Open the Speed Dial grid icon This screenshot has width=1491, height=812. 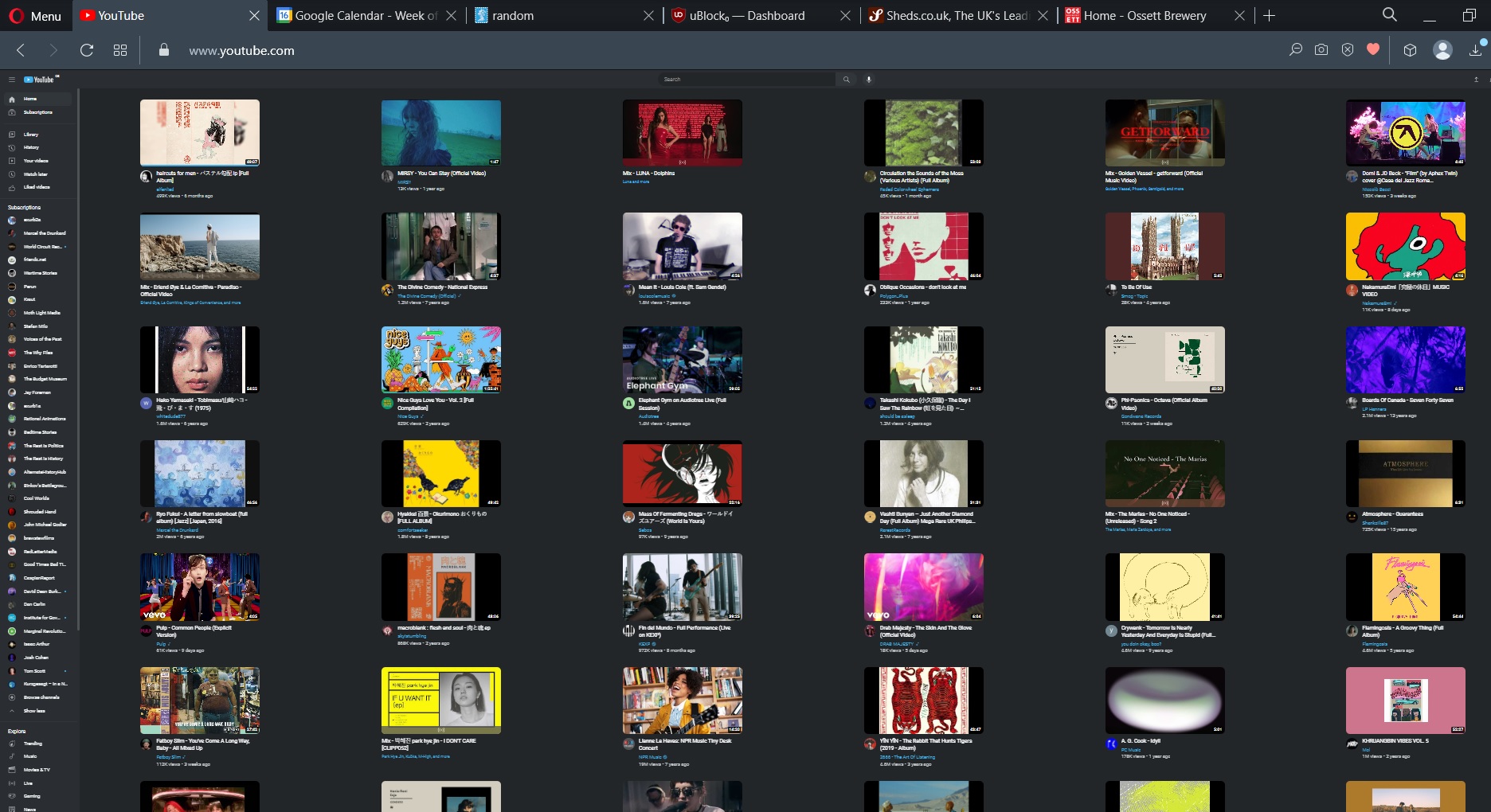click(x=120, y=50)
